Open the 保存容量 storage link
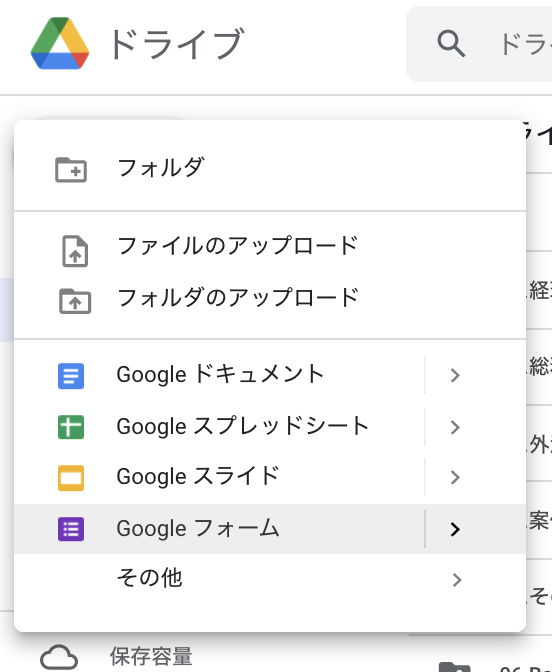Image resolution: width=552 pixels, height=672 pixels. point(151,657)
